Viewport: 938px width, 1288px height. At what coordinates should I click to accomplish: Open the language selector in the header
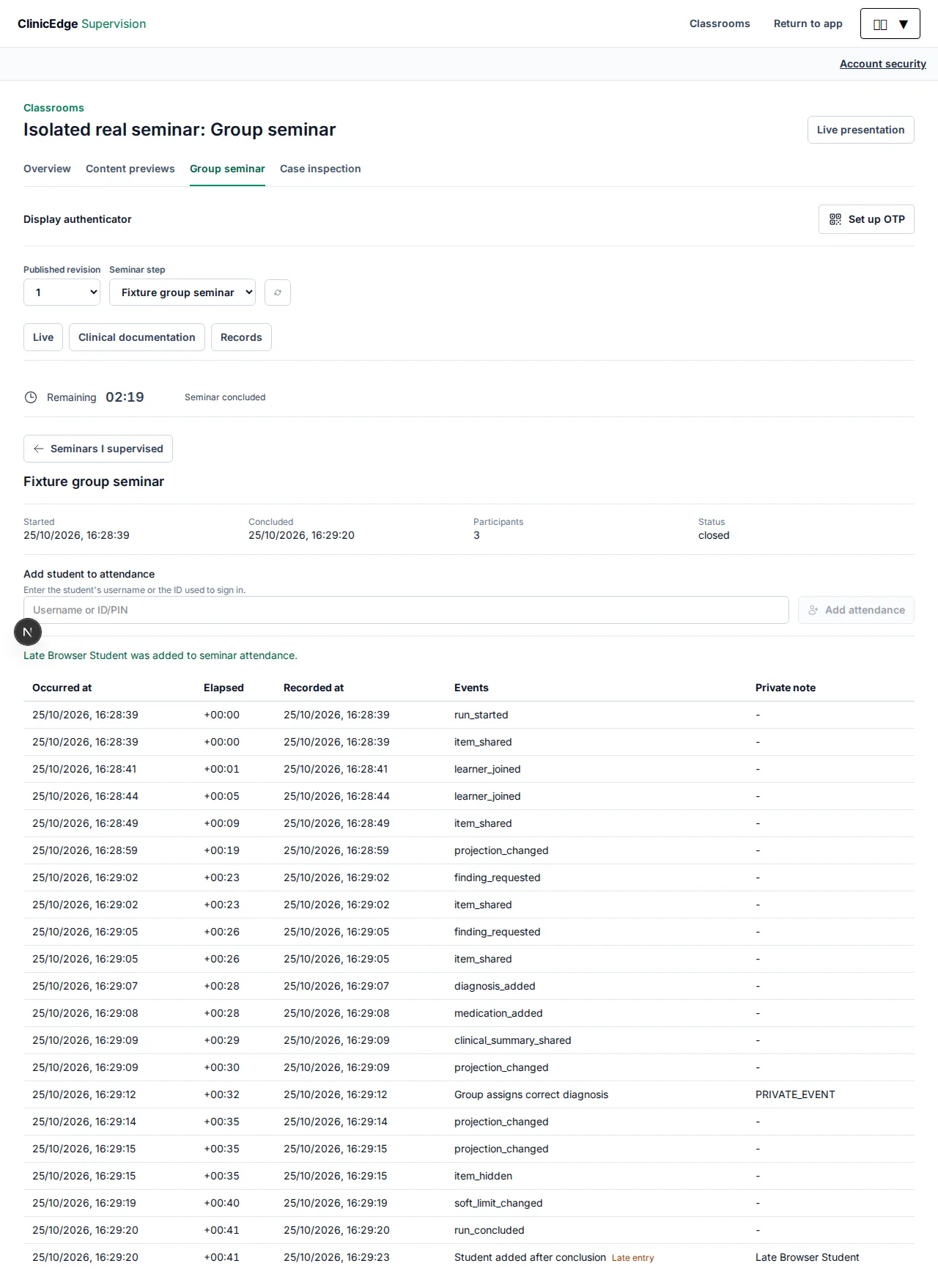click(x=890, y=23)
